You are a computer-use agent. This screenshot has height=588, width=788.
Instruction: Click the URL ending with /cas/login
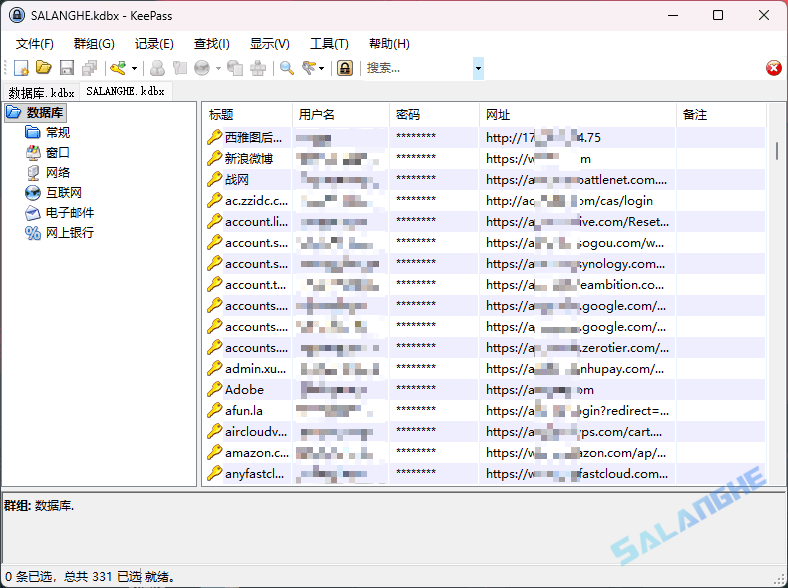[569, 201]
